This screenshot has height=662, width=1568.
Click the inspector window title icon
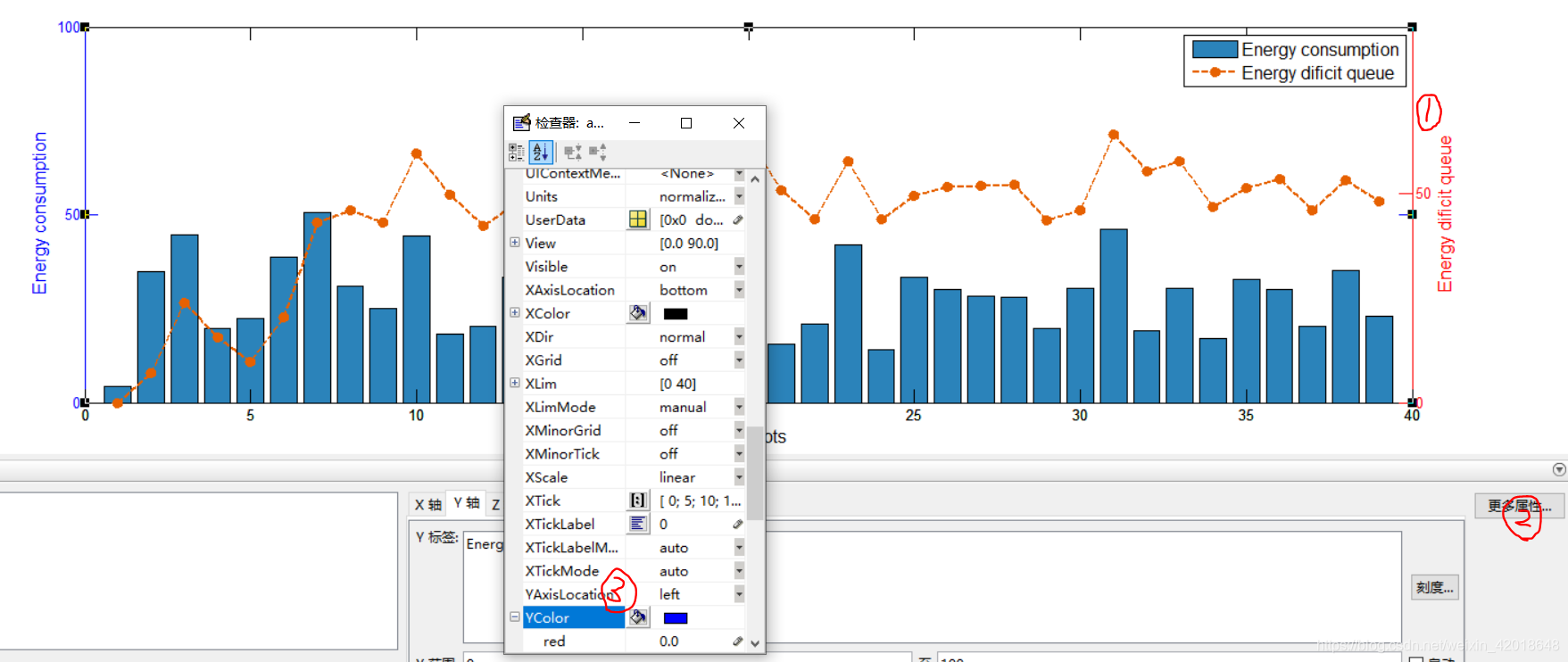[522, 123]
